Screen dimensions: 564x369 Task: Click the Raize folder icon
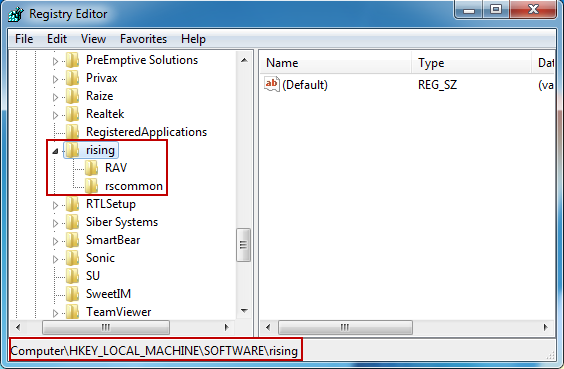(x=72, y=96)
